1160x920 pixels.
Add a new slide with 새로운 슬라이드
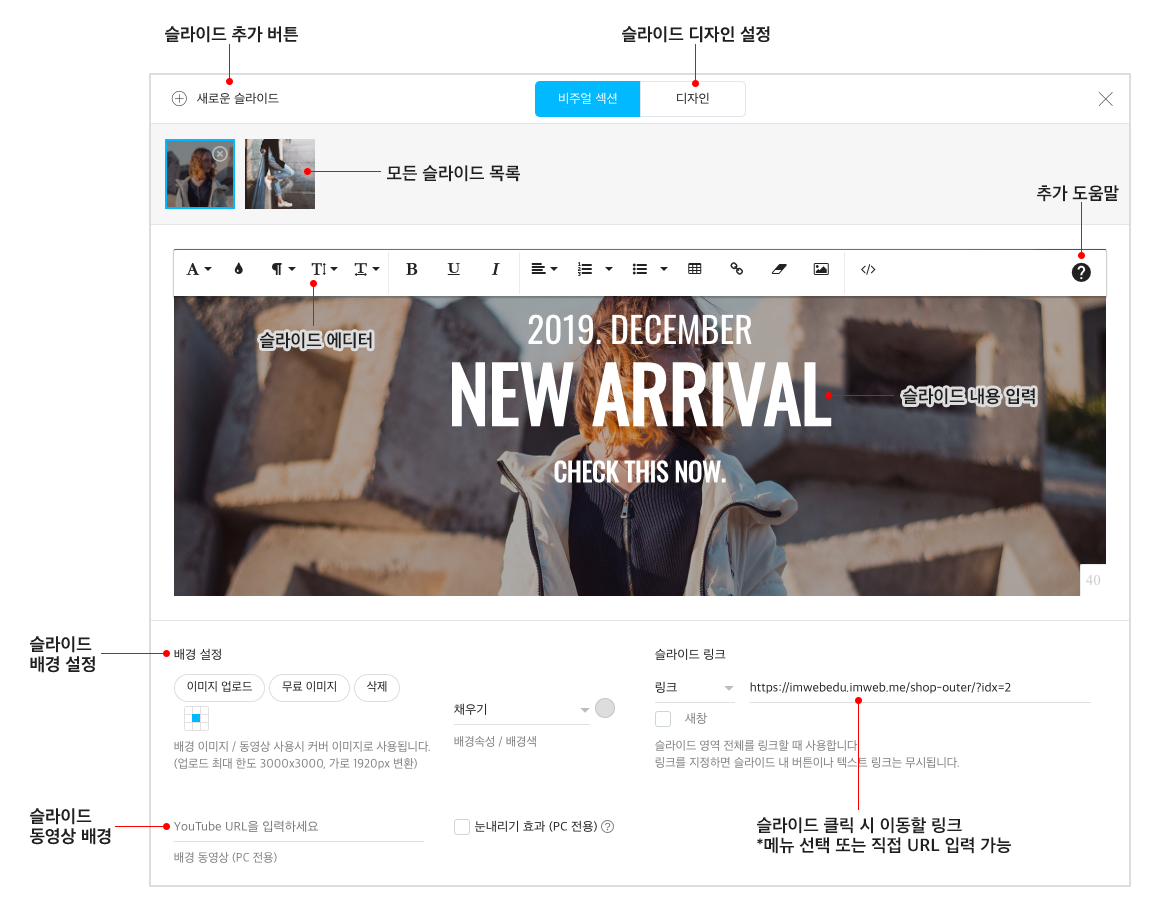[x=225, y=98]
